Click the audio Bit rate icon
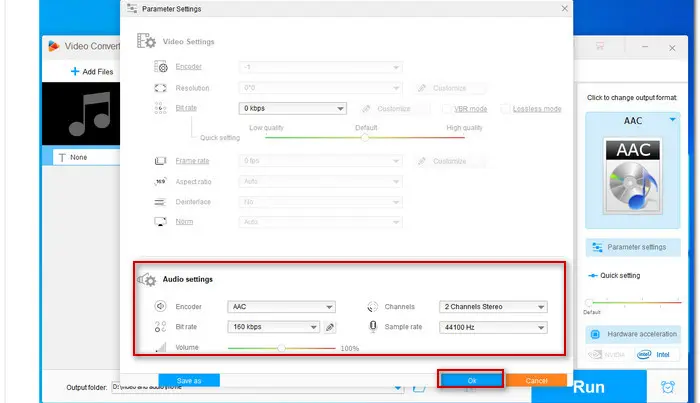Image resolution: width=700 pixels, height=403 pixels. coord(160,327)
